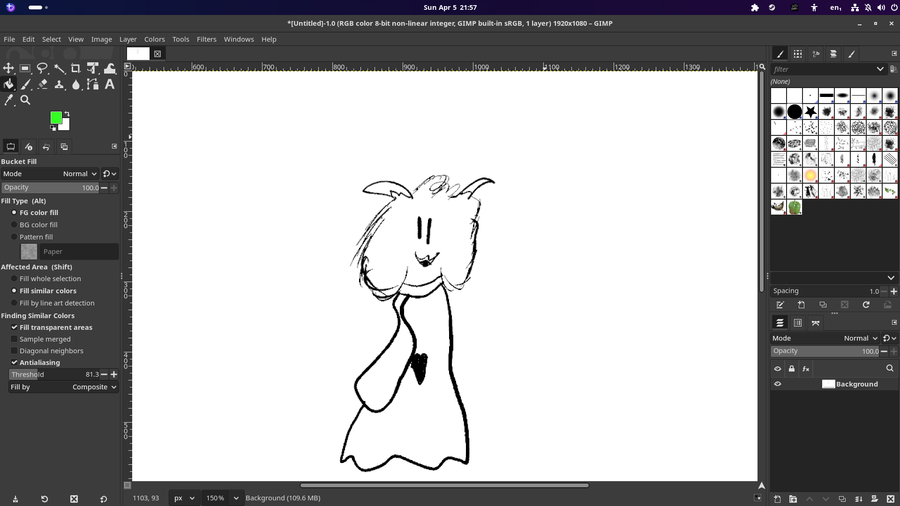Image resolution: width=900 pixels, height=506 pixels.
Task: Reset tool options to default values
Action: click(x=103, y=499)
